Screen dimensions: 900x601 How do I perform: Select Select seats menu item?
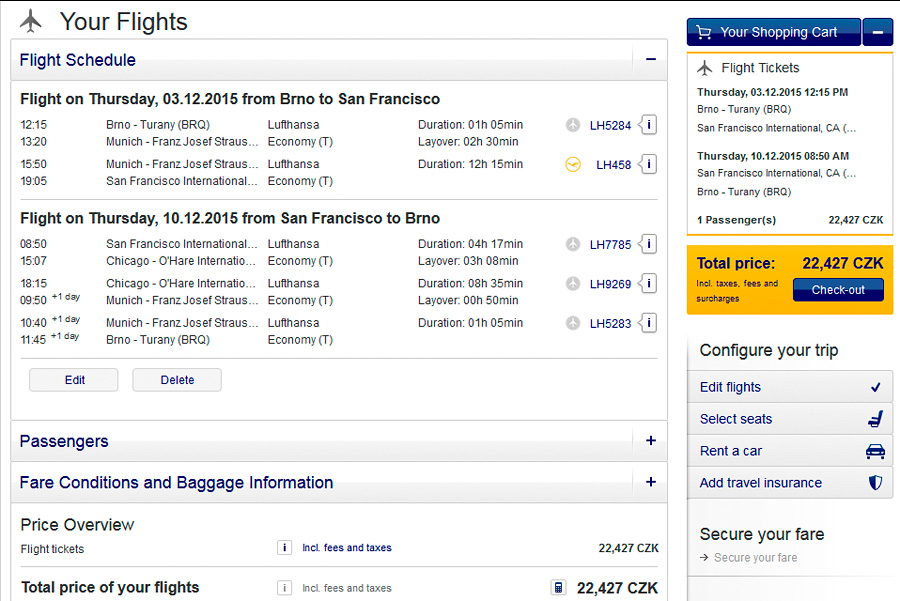(x=790, y=419)
